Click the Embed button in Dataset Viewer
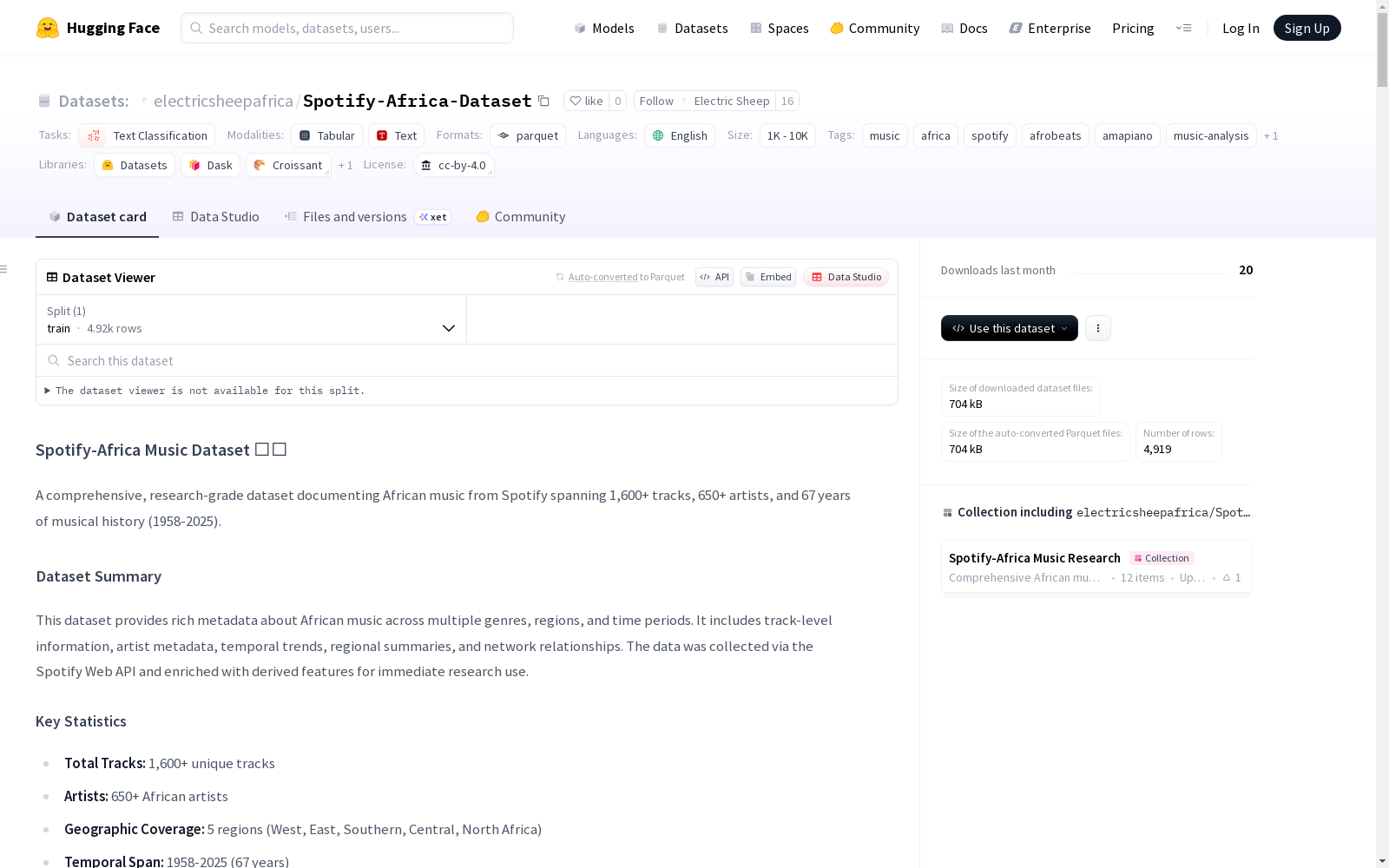1389x868 pixels. pos(768,277)
